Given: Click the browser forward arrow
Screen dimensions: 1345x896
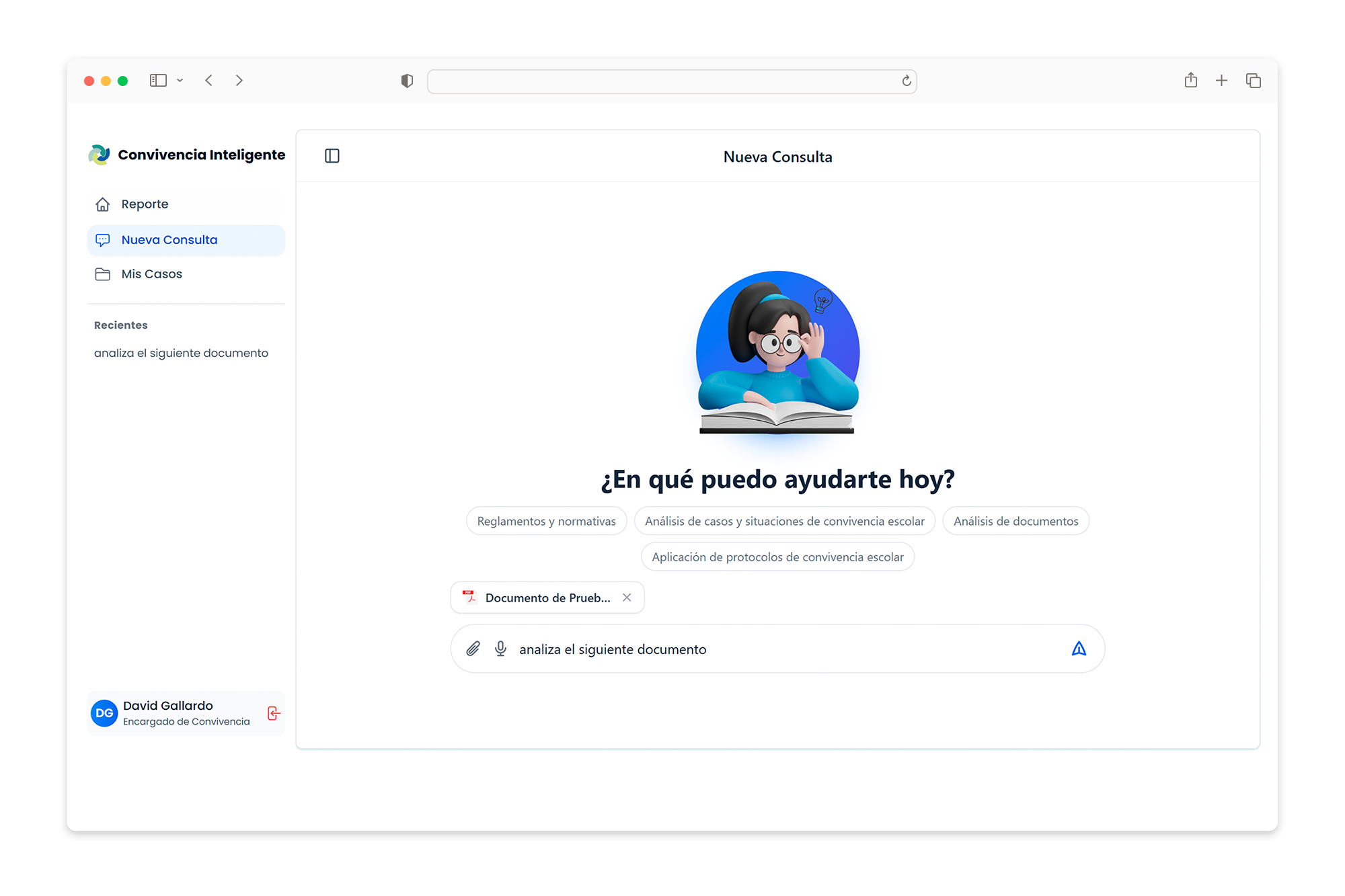Looking at the screenshot, I should 239,81.
